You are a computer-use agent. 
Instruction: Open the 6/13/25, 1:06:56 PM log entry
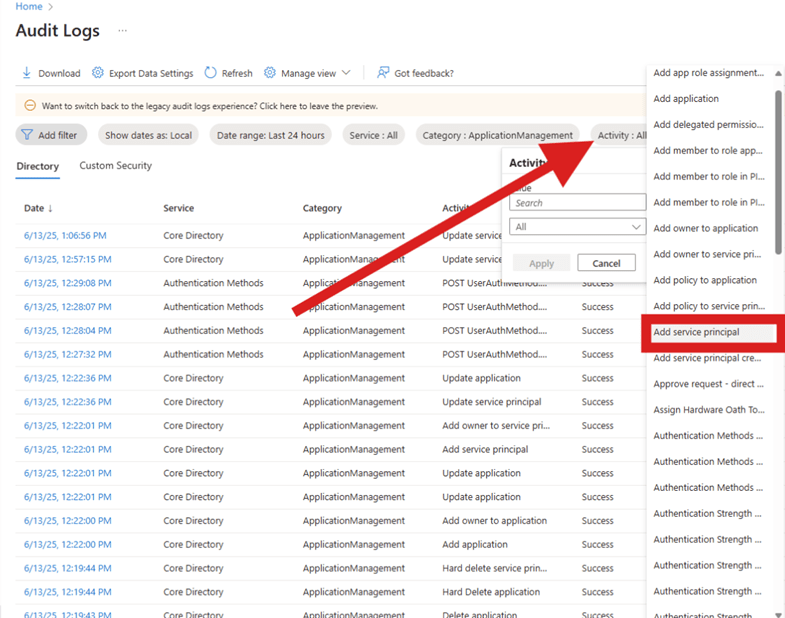pyautogui.click(x=65, y=236)
